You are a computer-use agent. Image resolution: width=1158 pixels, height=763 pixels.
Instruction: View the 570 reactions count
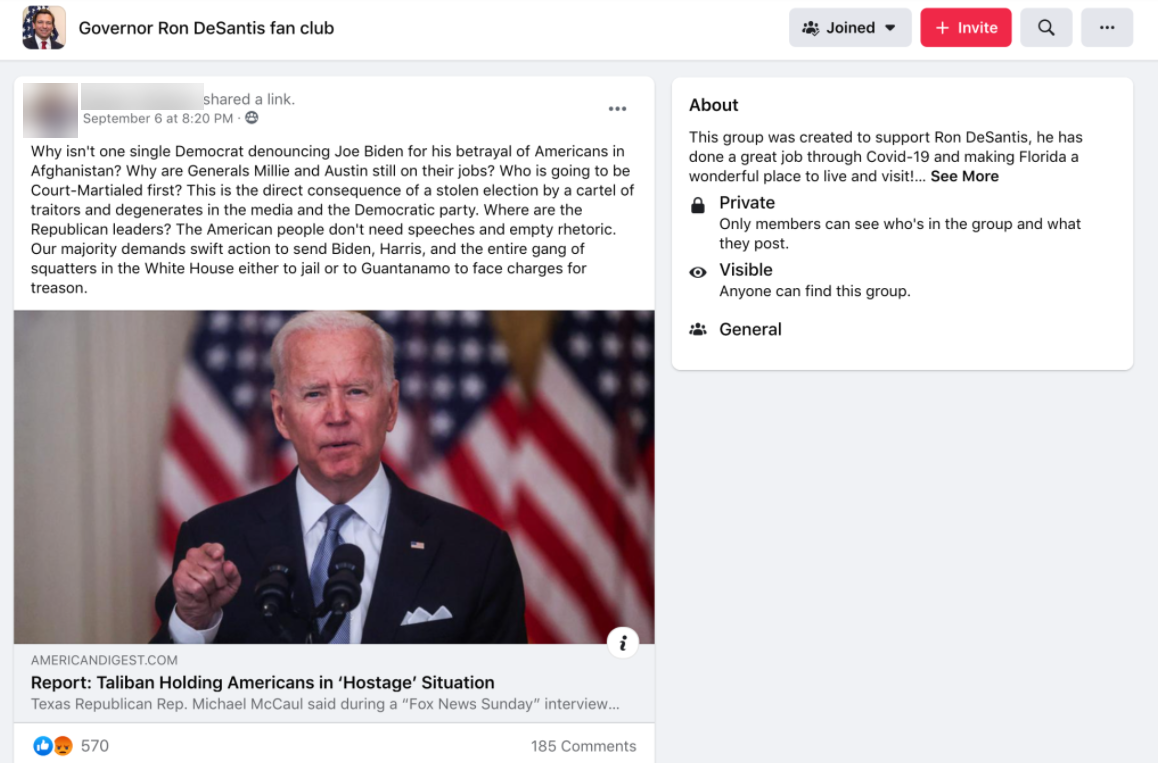tap(95, 746)
